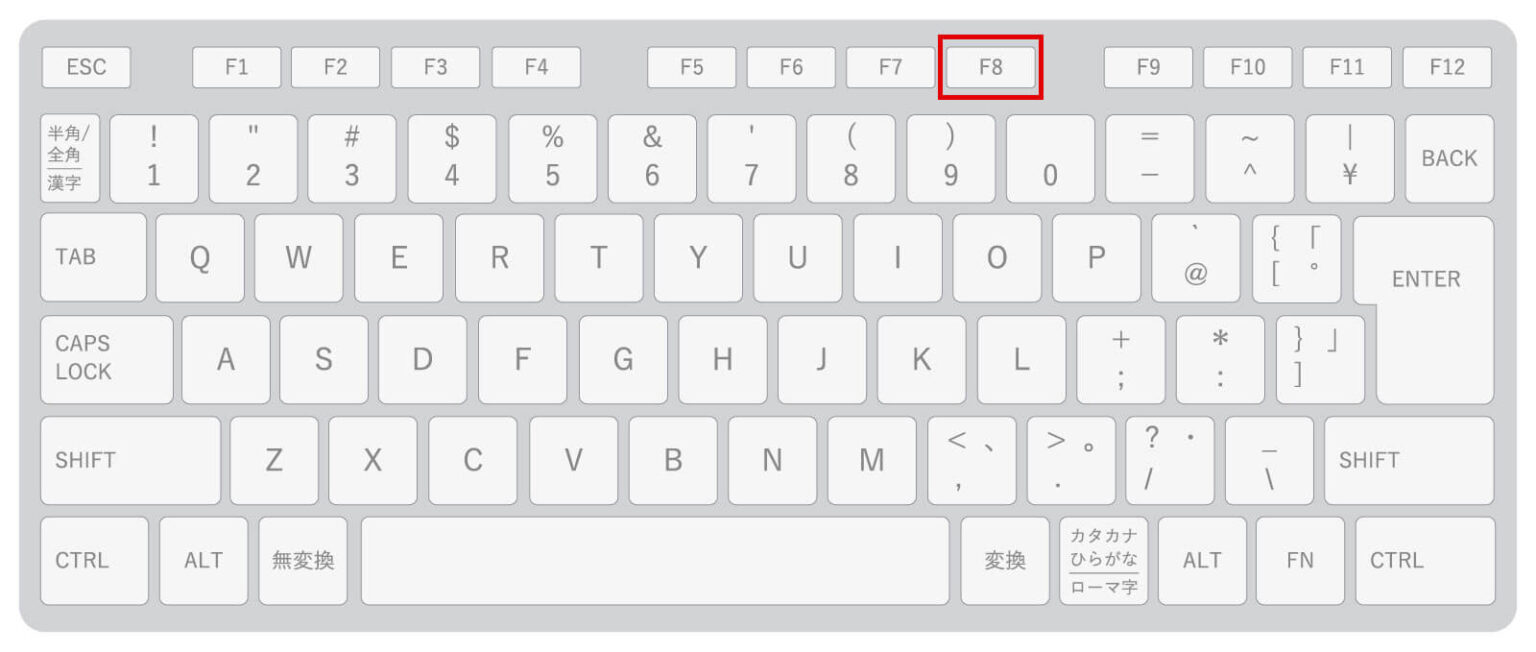Click the F1 key
This screenshot has height=652, width=1536.
pyautogui.click(x=236, y=68)
